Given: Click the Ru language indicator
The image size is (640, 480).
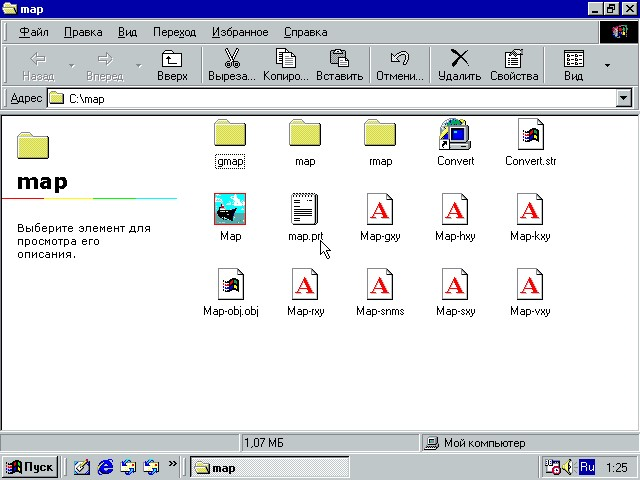Looking at the screenshot, I should click(x=587, y=467).
